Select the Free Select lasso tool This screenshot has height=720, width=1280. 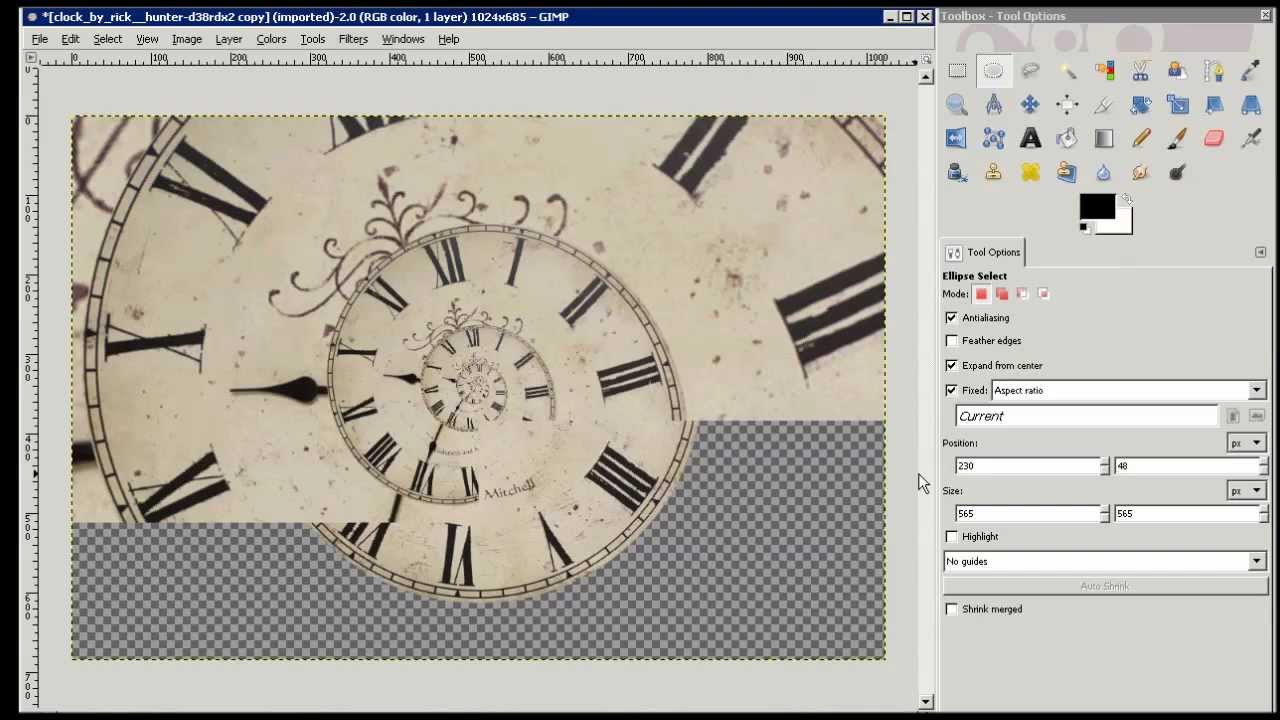pos(1030,70)
